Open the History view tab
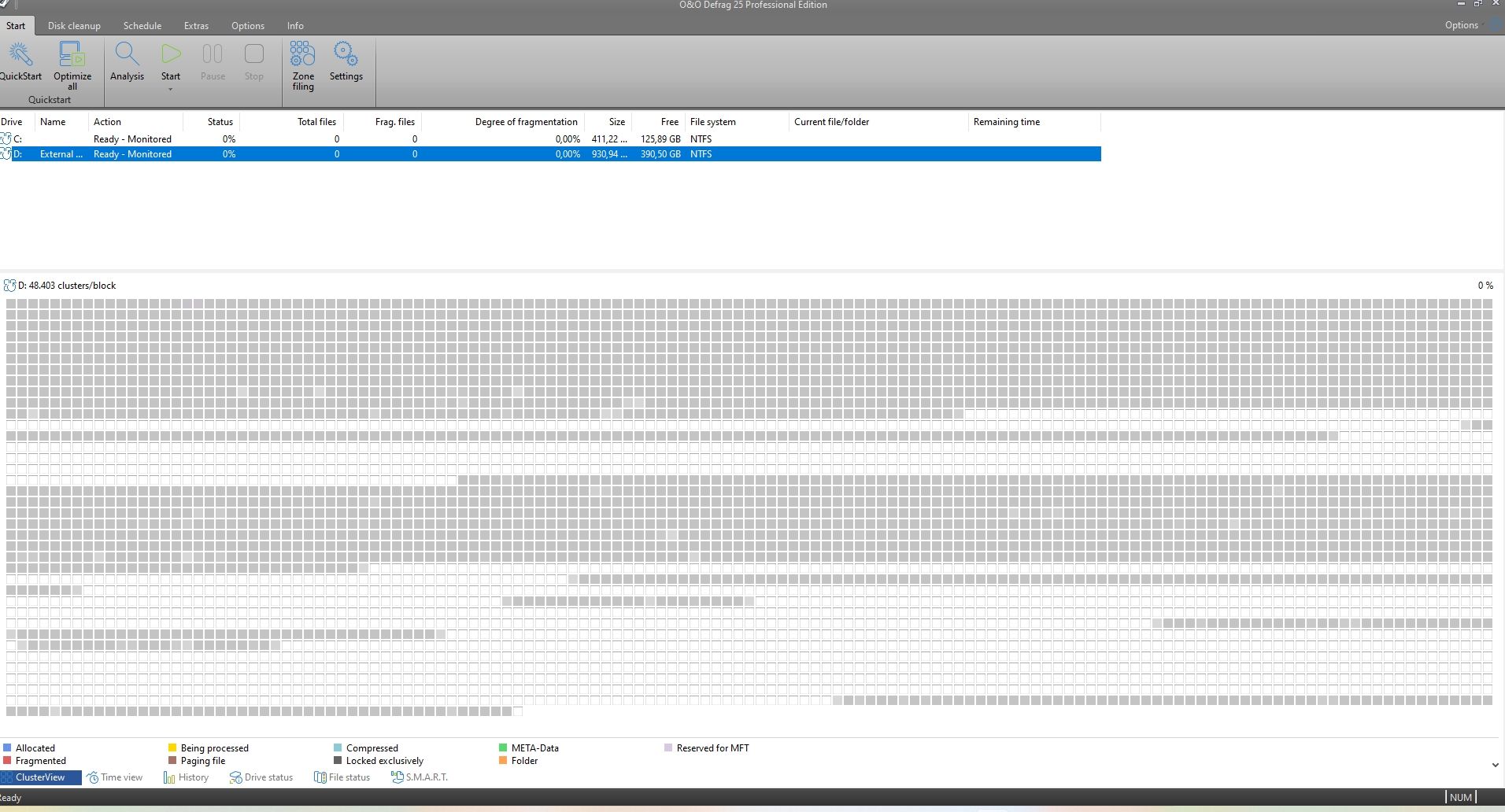 coord(187,777)
